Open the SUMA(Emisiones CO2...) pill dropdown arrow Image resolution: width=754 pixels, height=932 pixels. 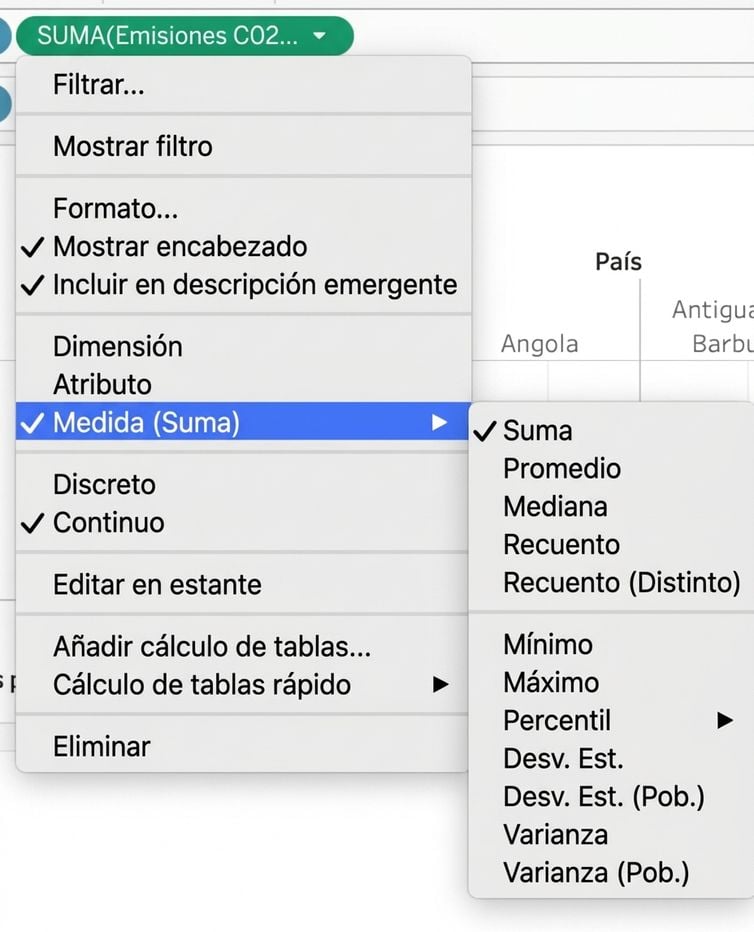tap(319, 36)
